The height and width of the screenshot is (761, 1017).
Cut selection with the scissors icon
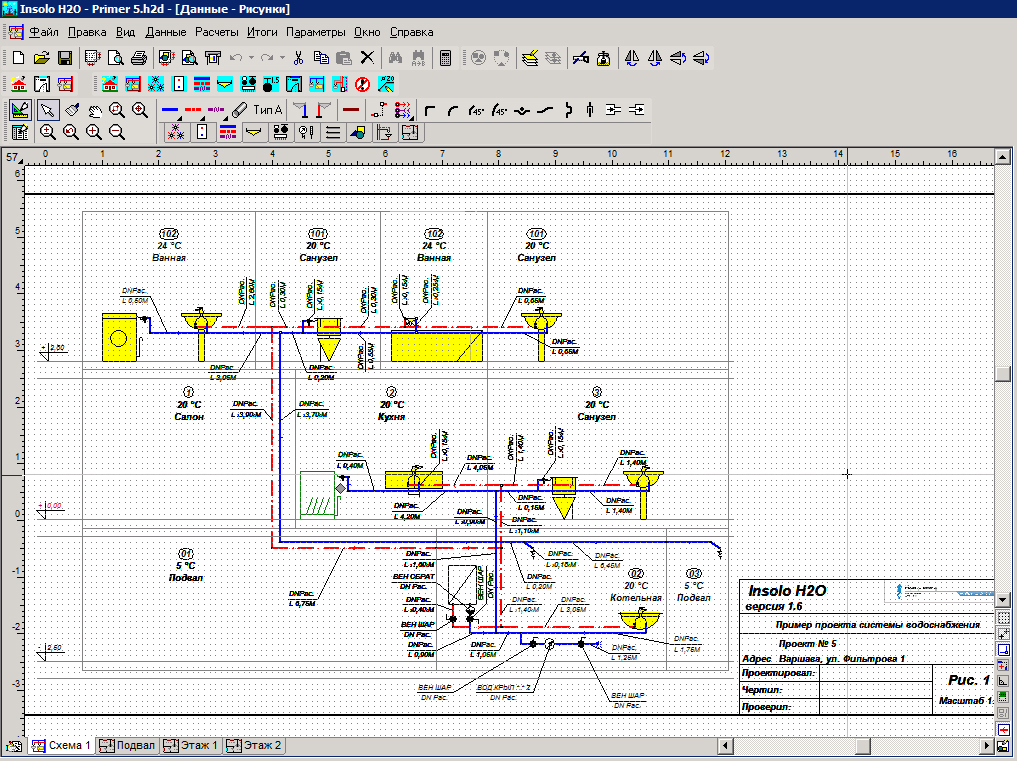click(x=298, y=58)
